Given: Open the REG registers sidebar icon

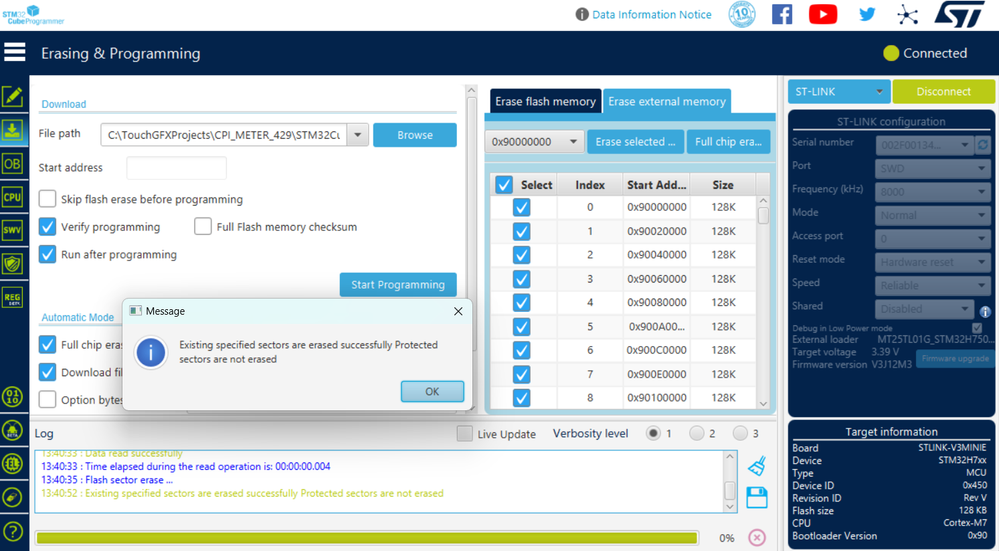Looking at the screenshot, I should pos(13,297).
